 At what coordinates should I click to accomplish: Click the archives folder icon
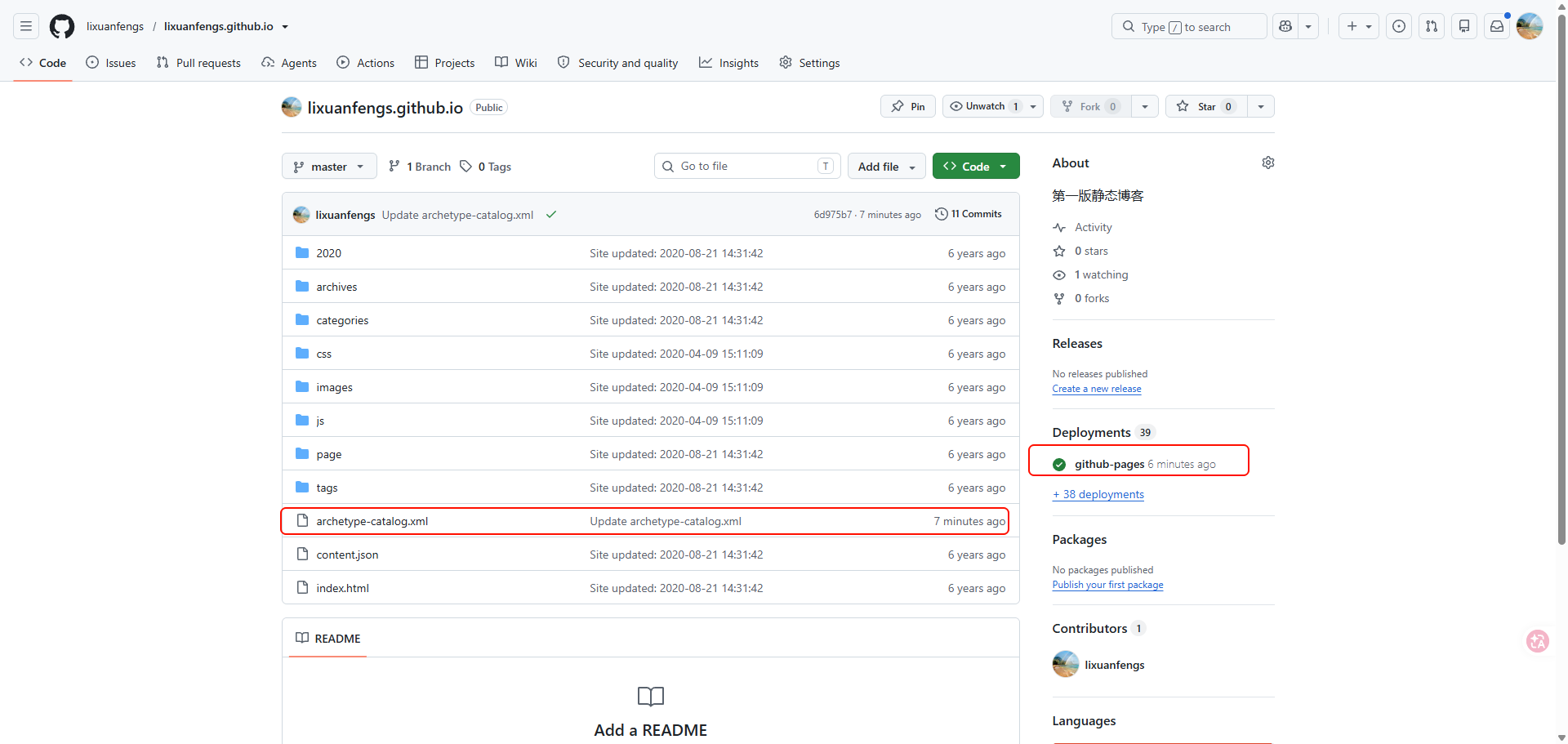[302, 287]
